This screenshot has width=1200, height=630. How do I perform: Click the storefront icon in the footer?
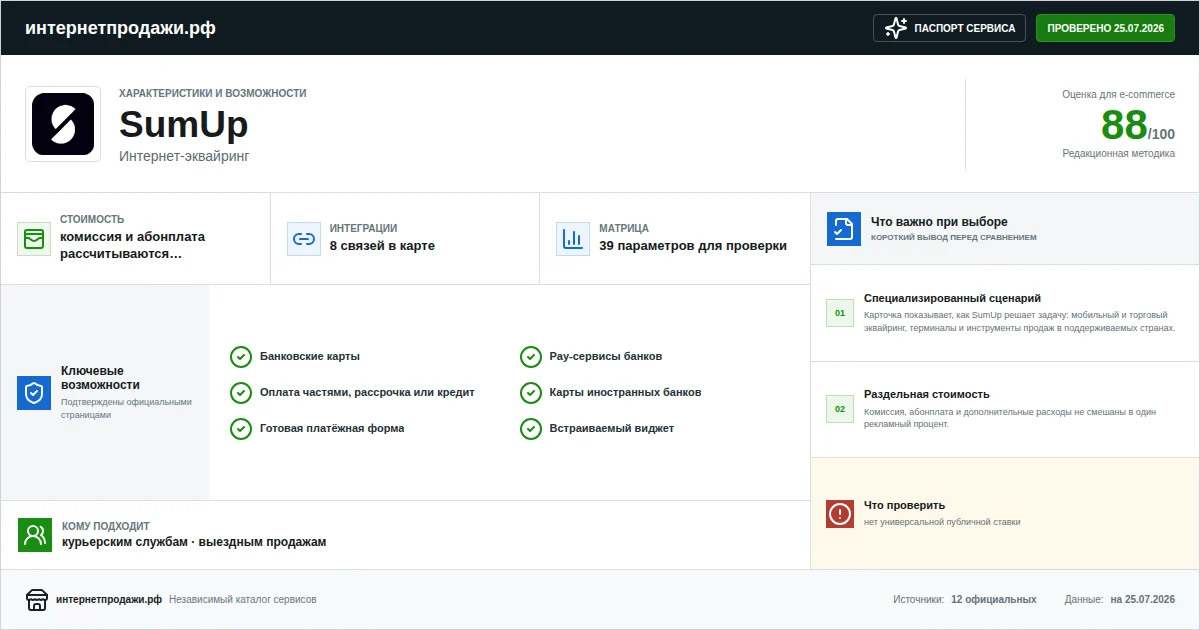[37, 600]
